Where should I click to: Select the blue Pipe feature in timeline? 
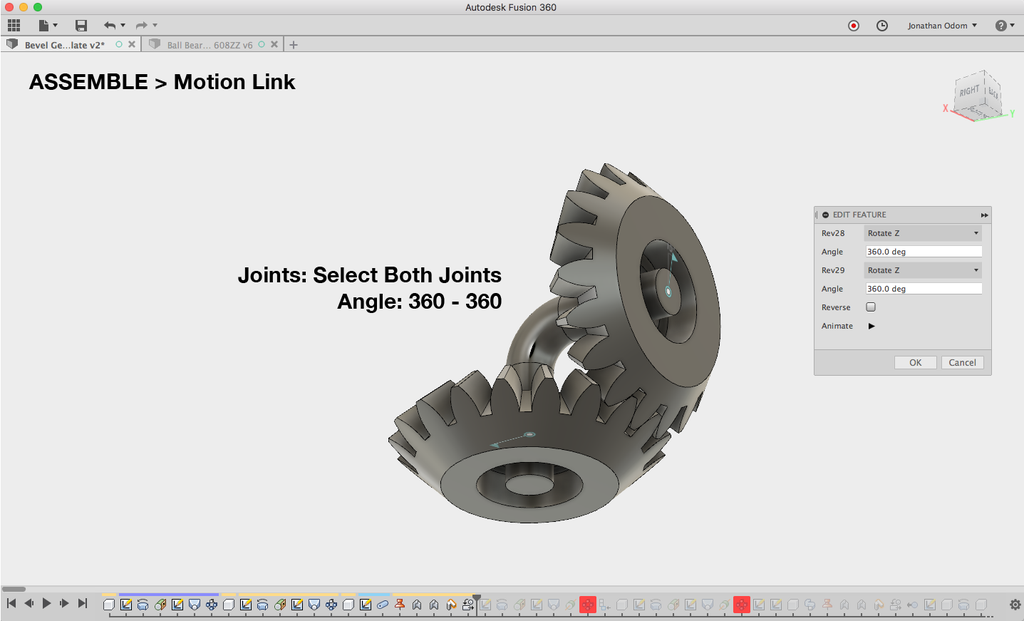point(383,605)
